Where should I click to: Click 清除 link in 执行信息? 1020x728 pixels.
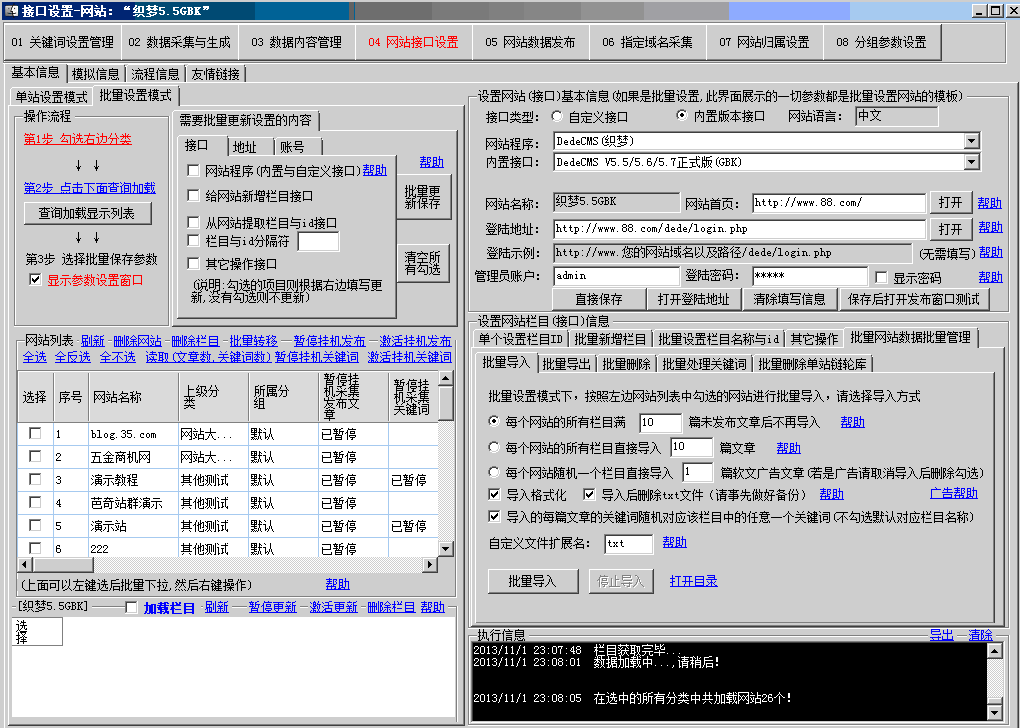980,635
